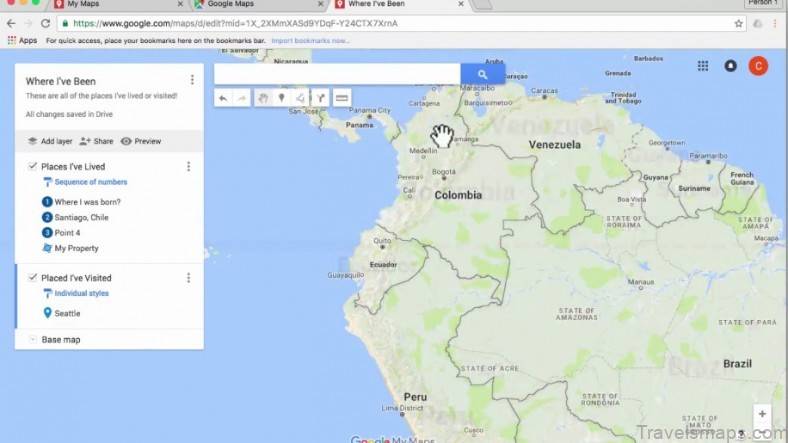Click the Add directions tool
Viewport: 788px width, 443px height.
[x=320, y=98]
